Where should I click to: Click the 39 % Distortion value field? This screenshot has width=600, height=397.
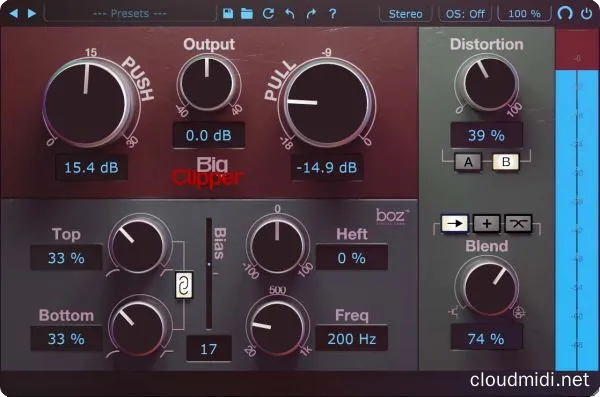(486, 135)
